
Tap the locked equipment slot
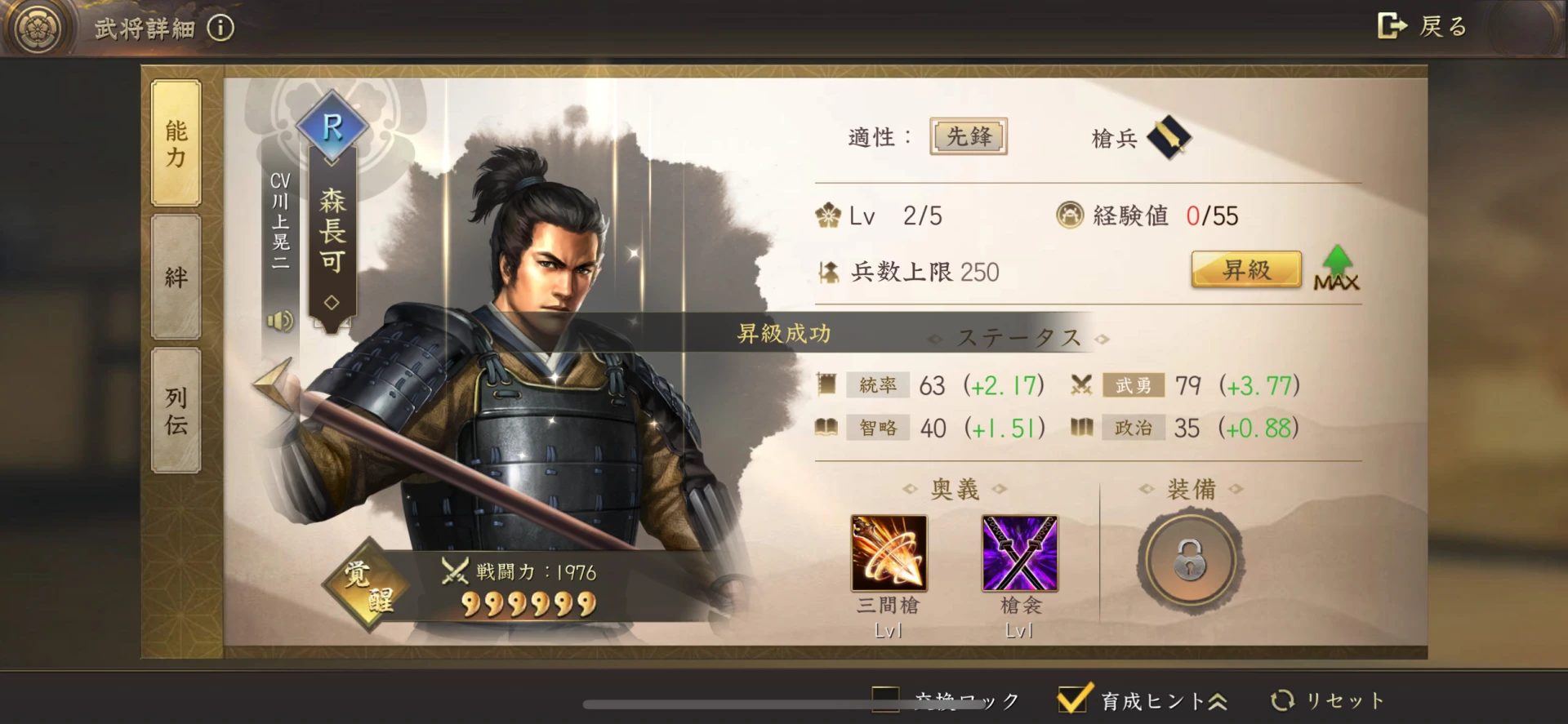click(1191, 561)
